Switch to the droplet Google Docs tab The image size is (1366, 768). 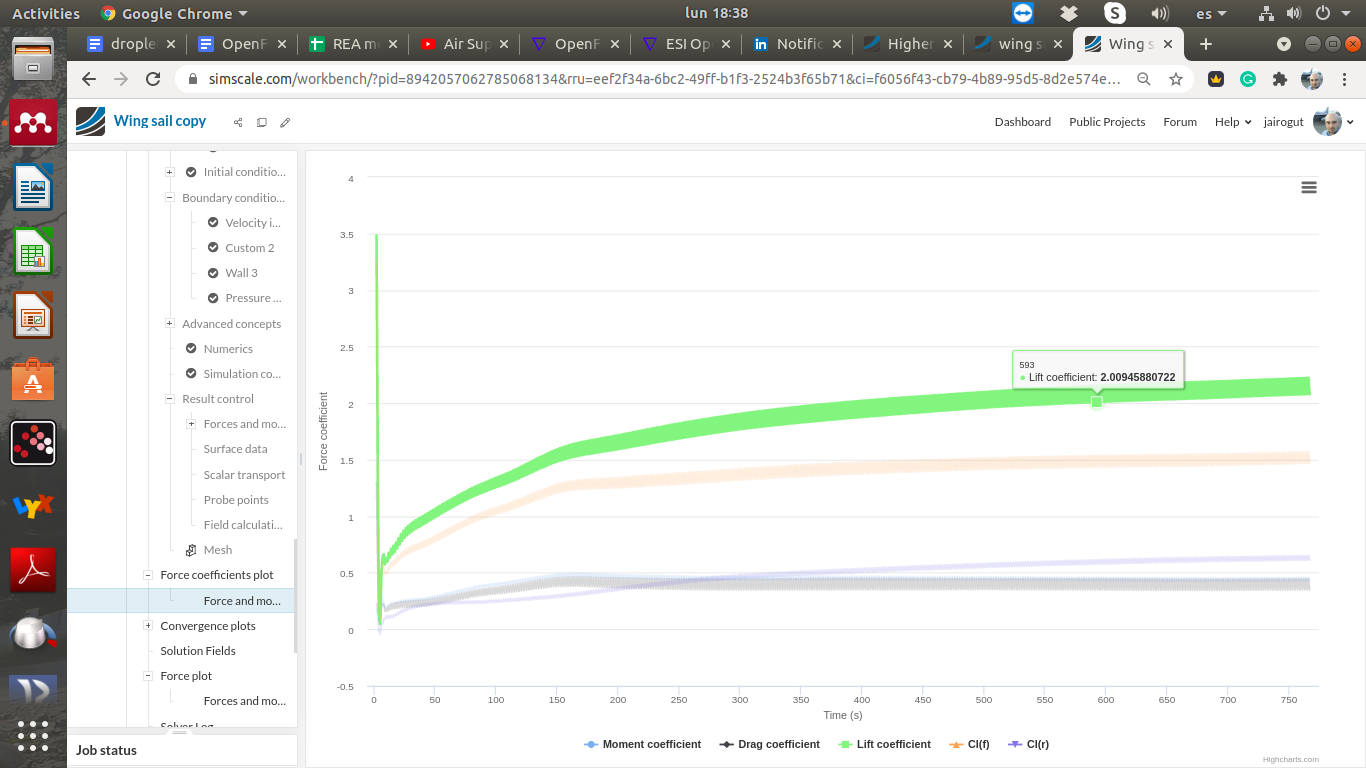pyautogui.click(x=132, y=44)
